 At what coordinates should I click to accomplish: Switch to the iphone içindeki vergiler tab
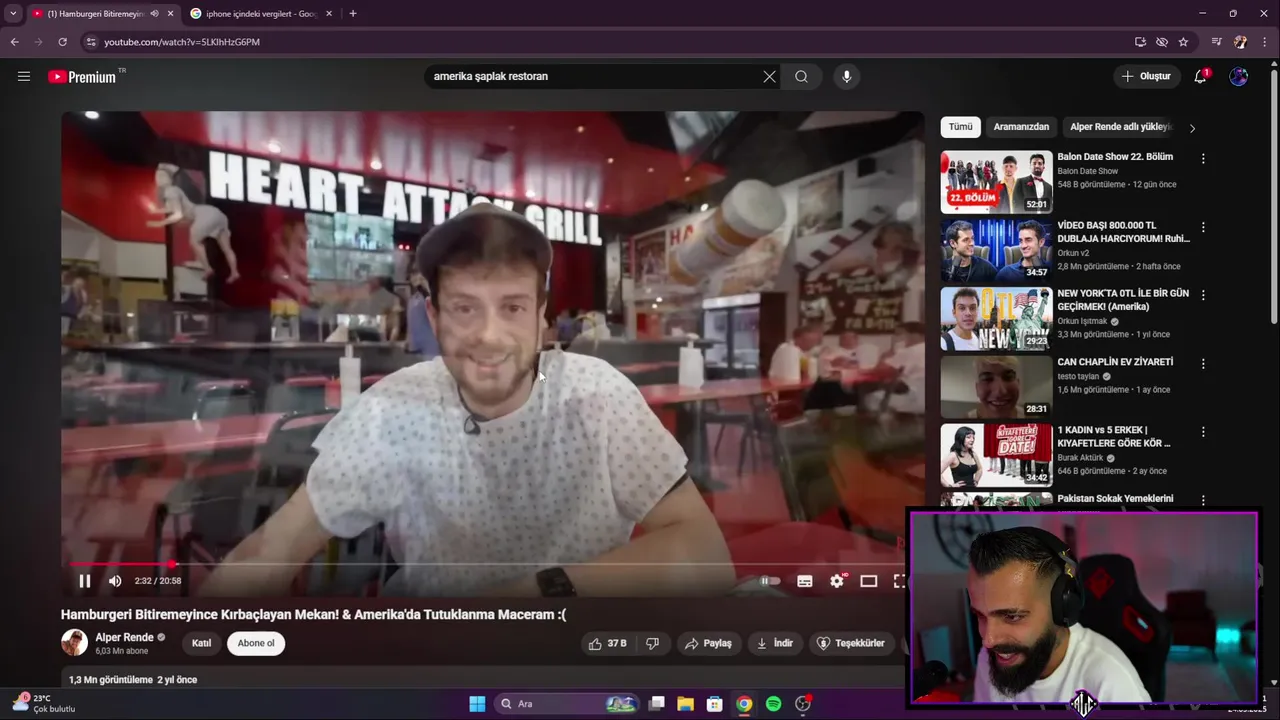(260, 14)
